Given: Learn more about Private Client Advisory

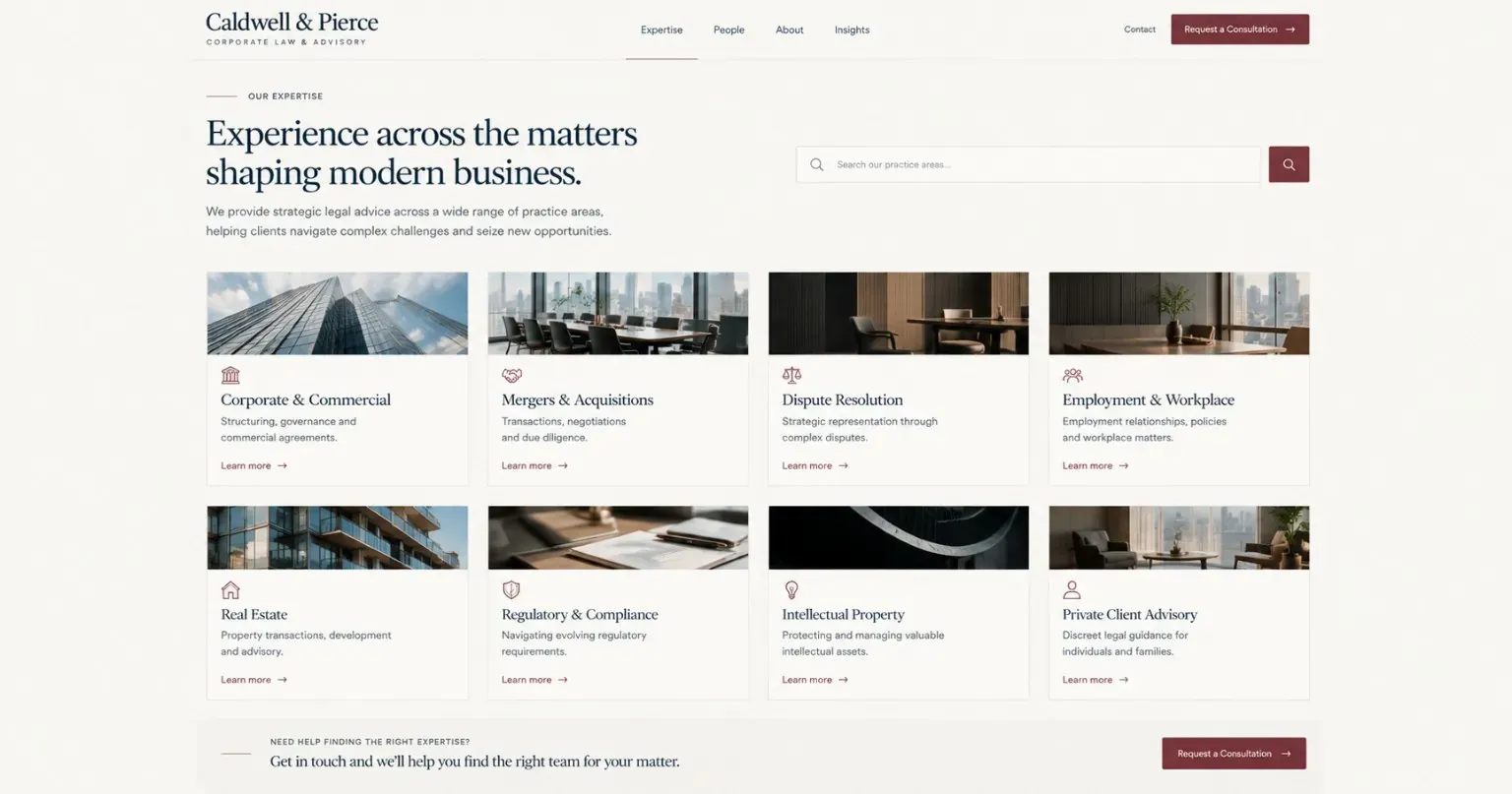Looking at the screenshot, I should tap(1096, 680).
